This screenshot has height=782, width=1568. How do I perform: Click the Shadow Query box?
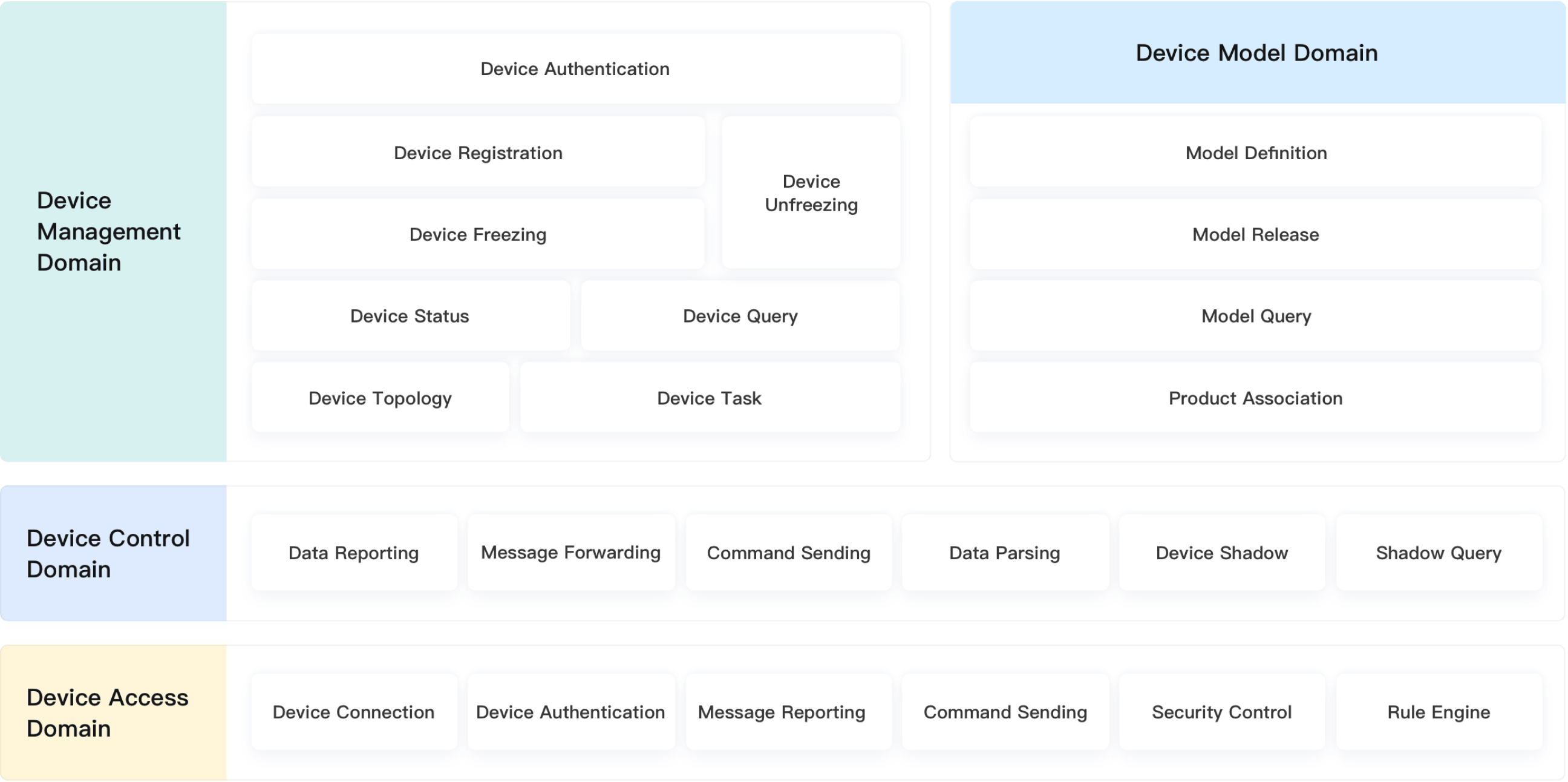click(1439, 553)
